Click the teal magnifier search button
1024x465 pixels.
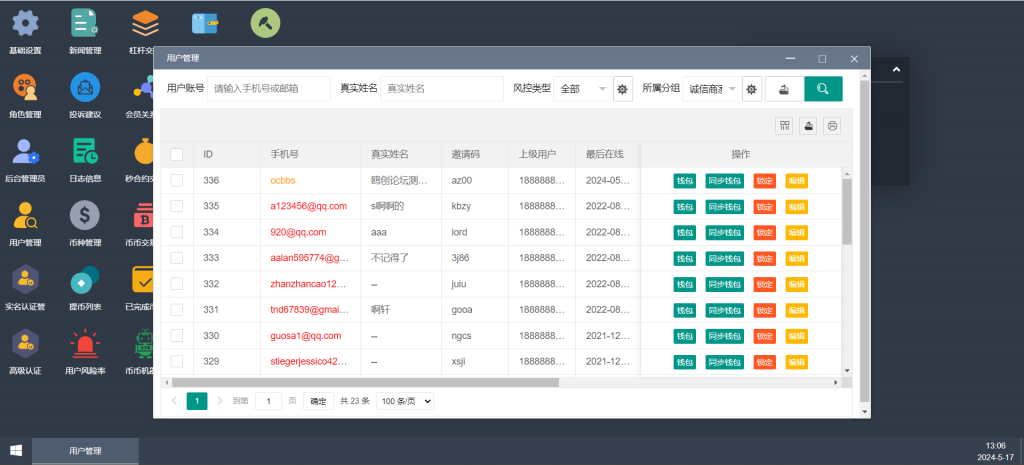[823, 89]
